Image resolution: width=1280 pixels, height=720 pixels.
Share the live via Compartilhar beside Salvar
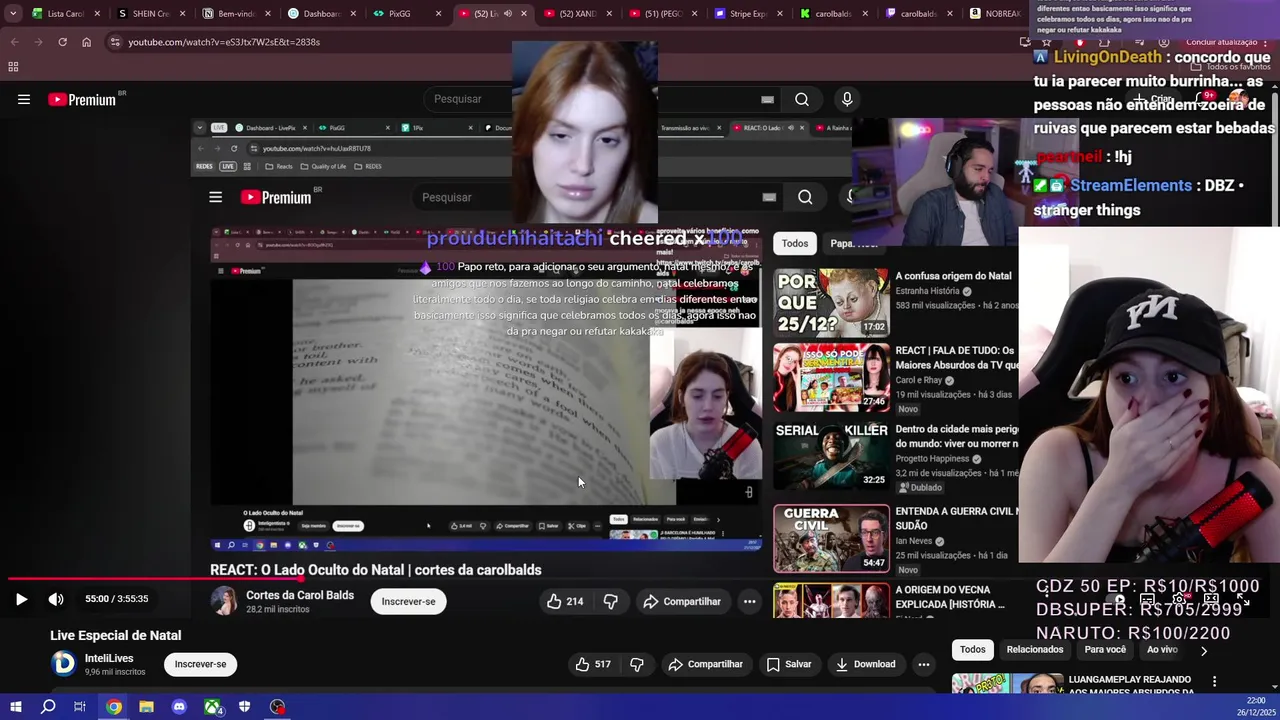click(706, 664)
